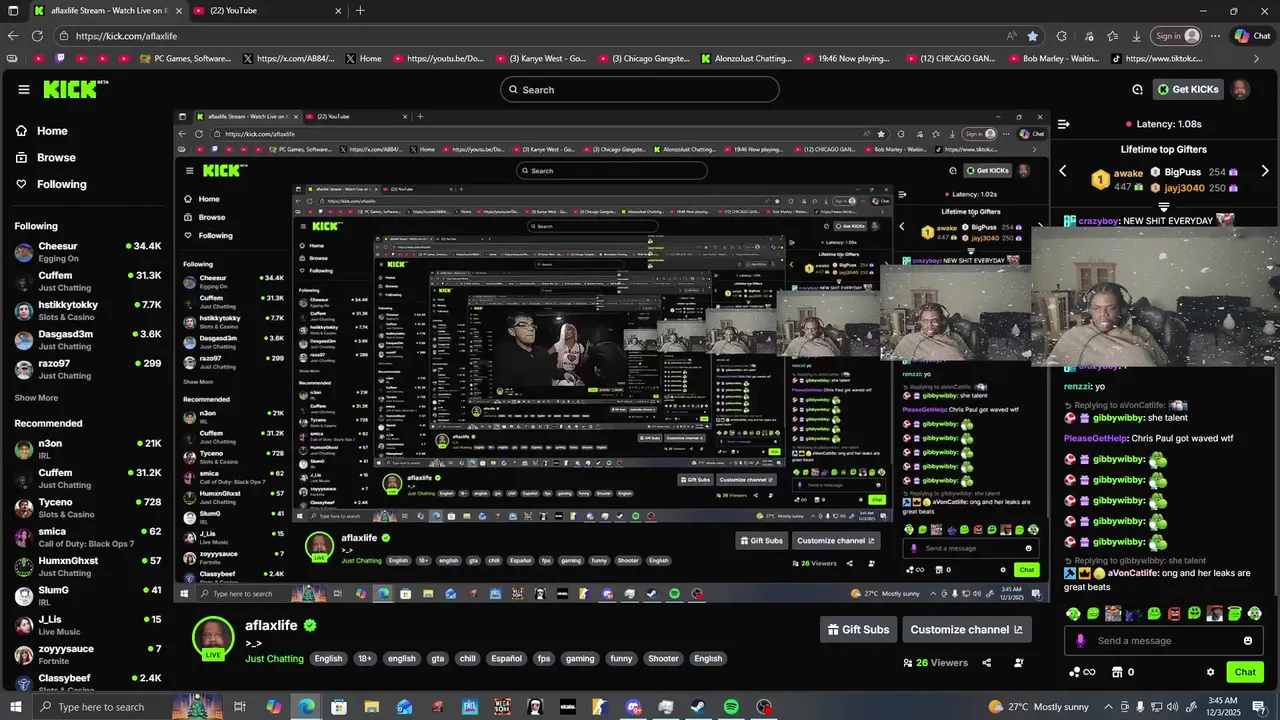Image resolution: width=1280 pixels, height=720 pixels.
Task: Open HumxnGhxst channel in Recommended list
Action: pos(88,566)
